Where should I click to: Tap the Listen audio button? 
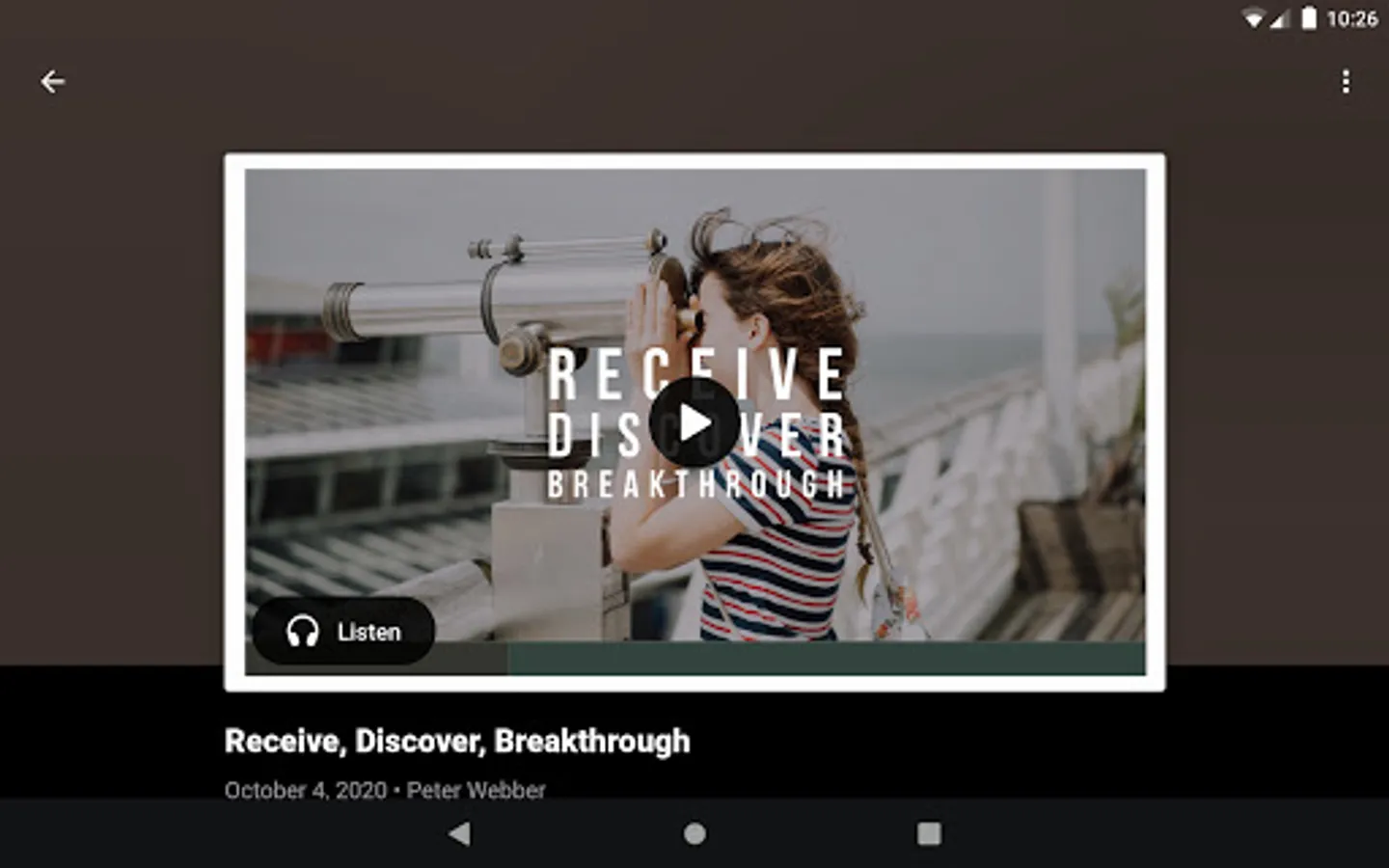[343, 632]
